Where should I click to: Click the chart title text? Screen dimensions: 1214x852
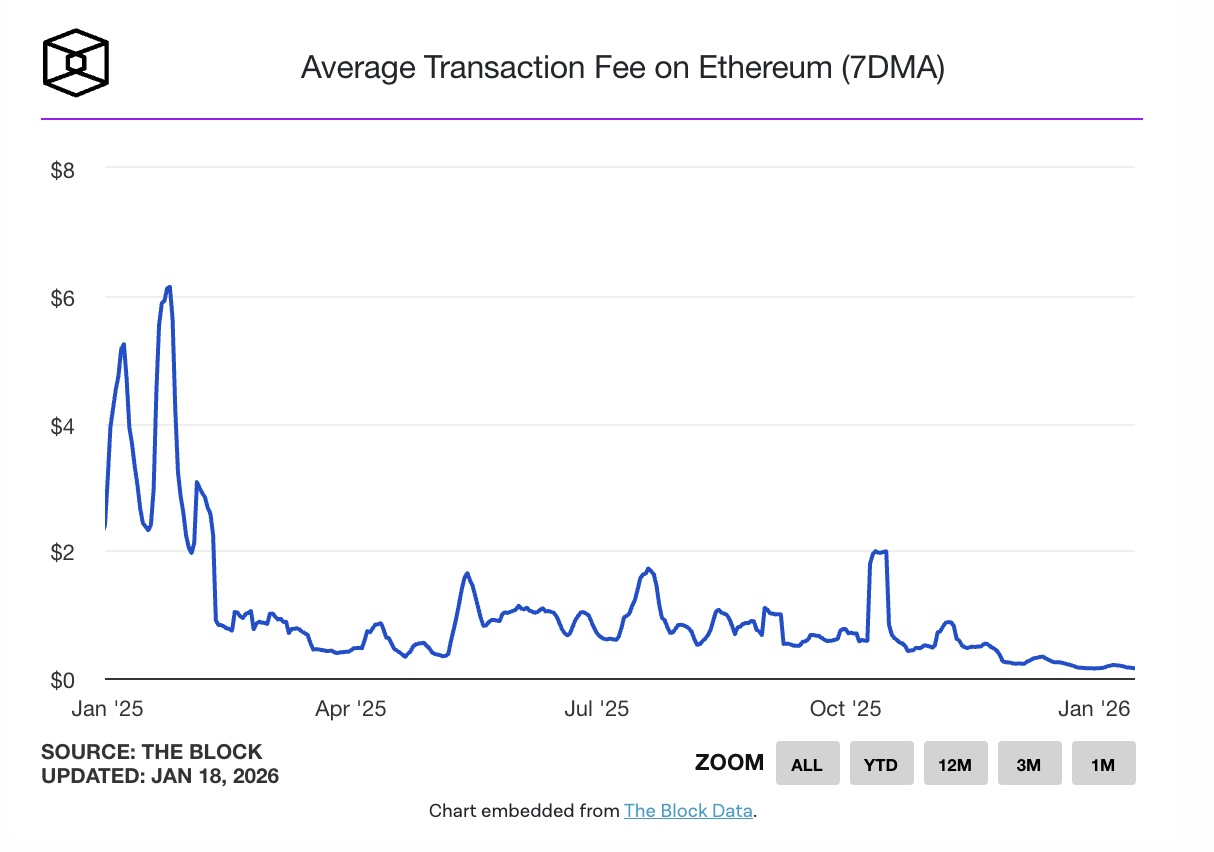[x=622, y=68]
